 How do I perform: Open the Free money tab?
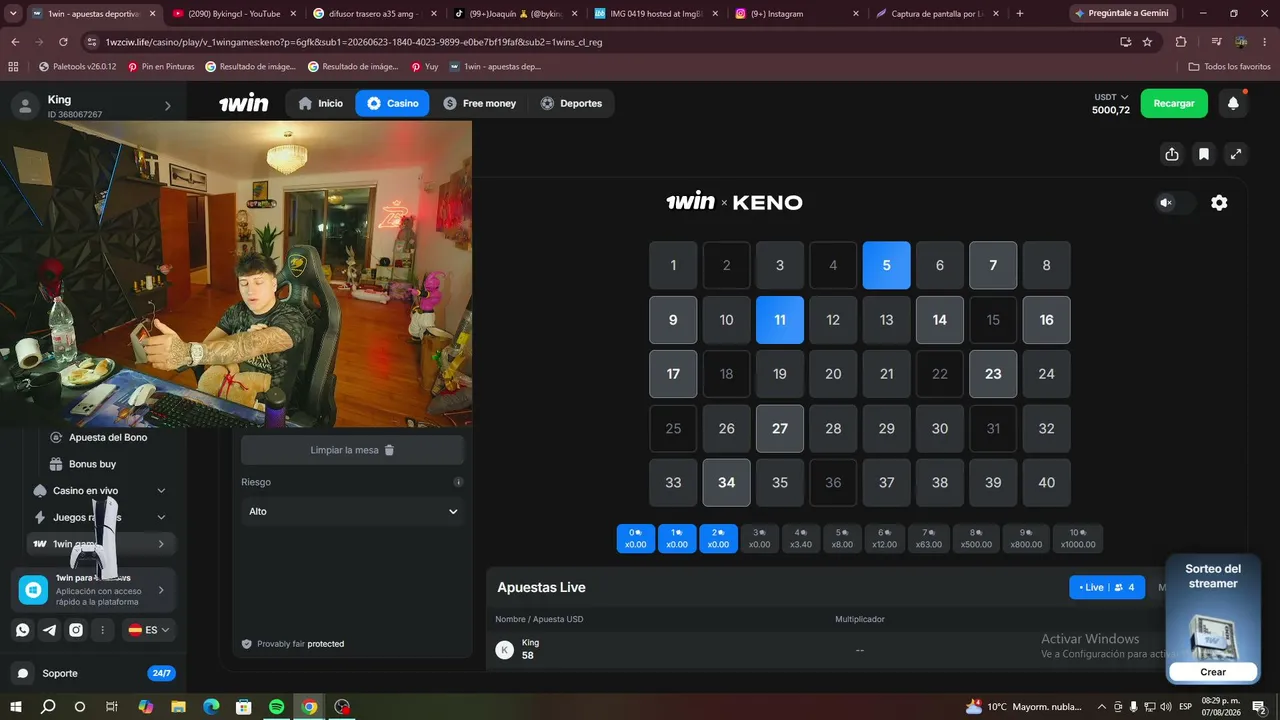479,103
